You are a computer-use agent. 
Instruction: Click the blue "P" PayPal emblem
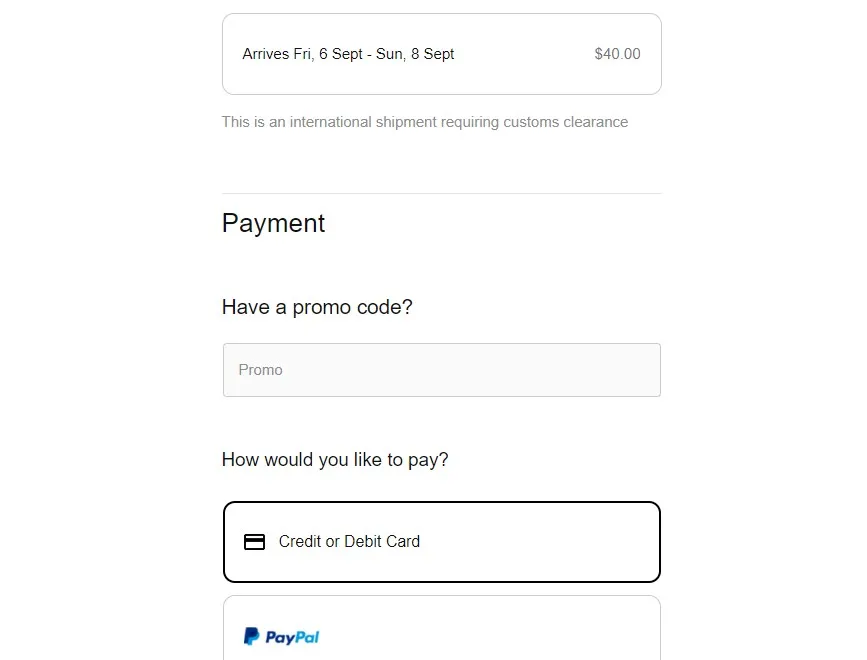[252, 636]
